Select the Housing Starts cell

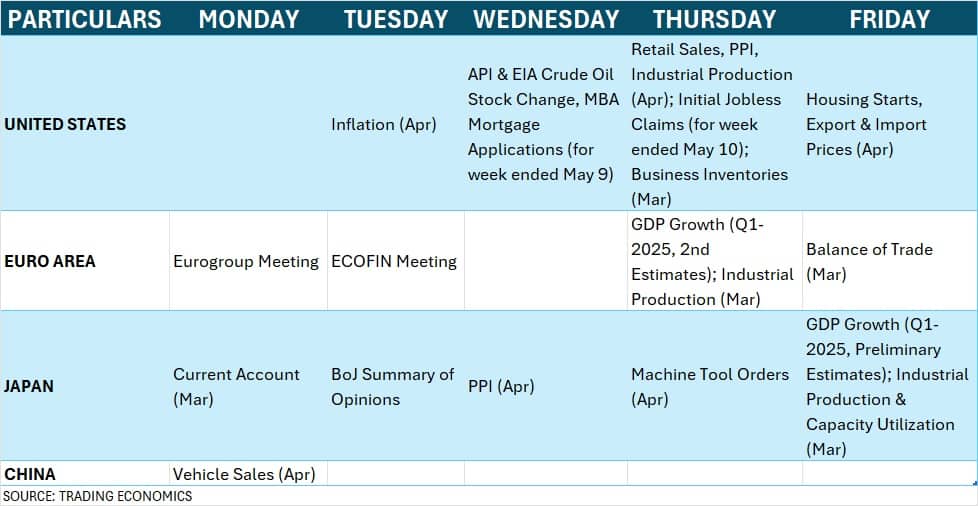tap(890, 124)
